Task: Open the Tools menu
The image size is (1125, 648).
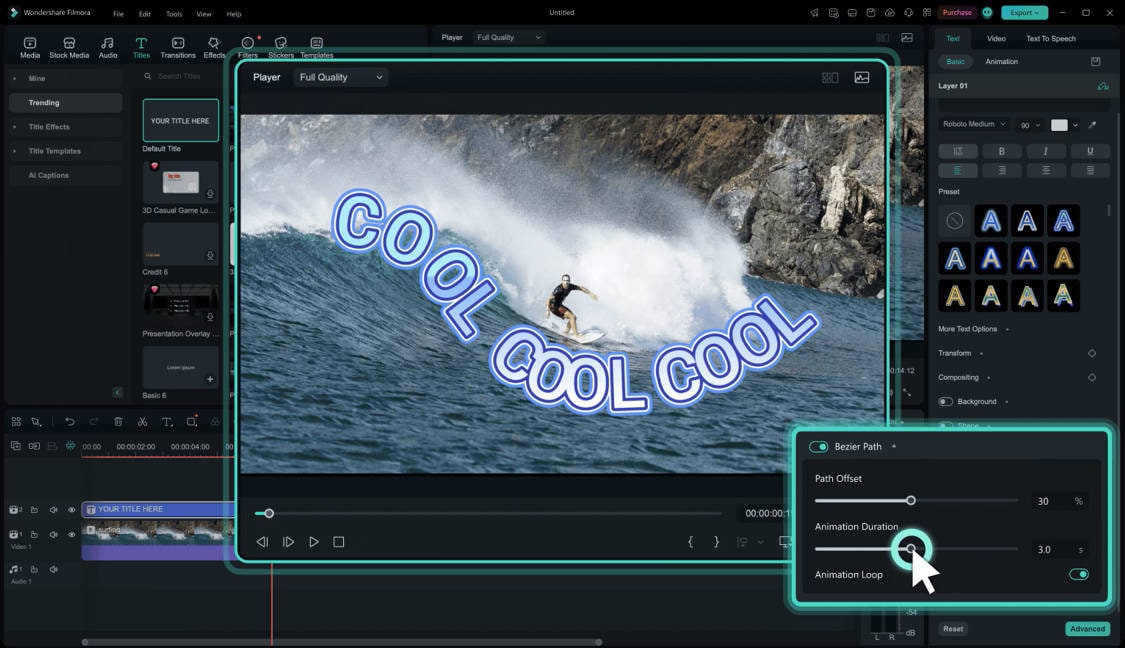Action: pyautogui.click(x=174, y=14)
